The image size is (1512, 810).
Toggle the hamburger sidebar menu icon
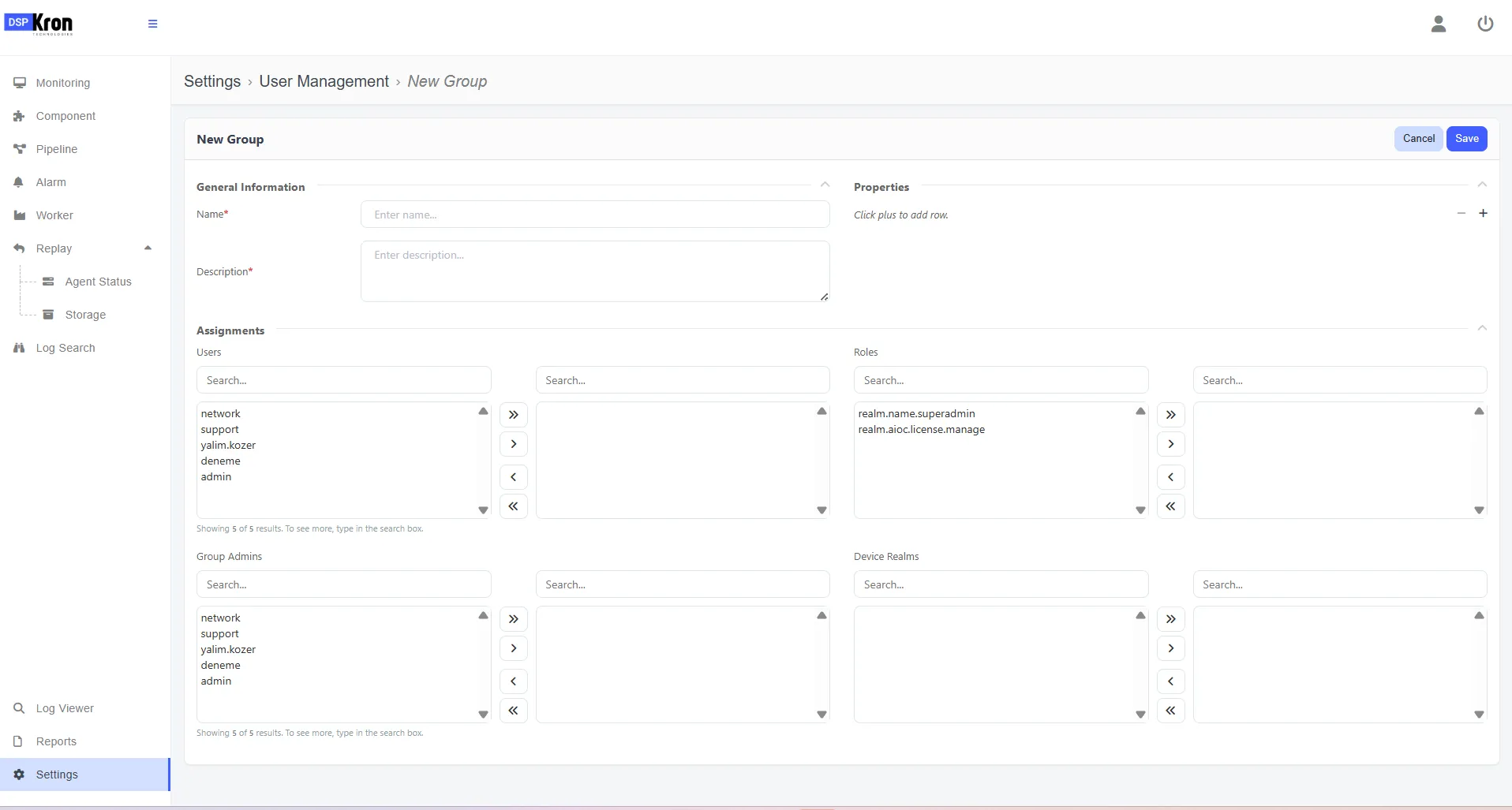pos(152,24)
